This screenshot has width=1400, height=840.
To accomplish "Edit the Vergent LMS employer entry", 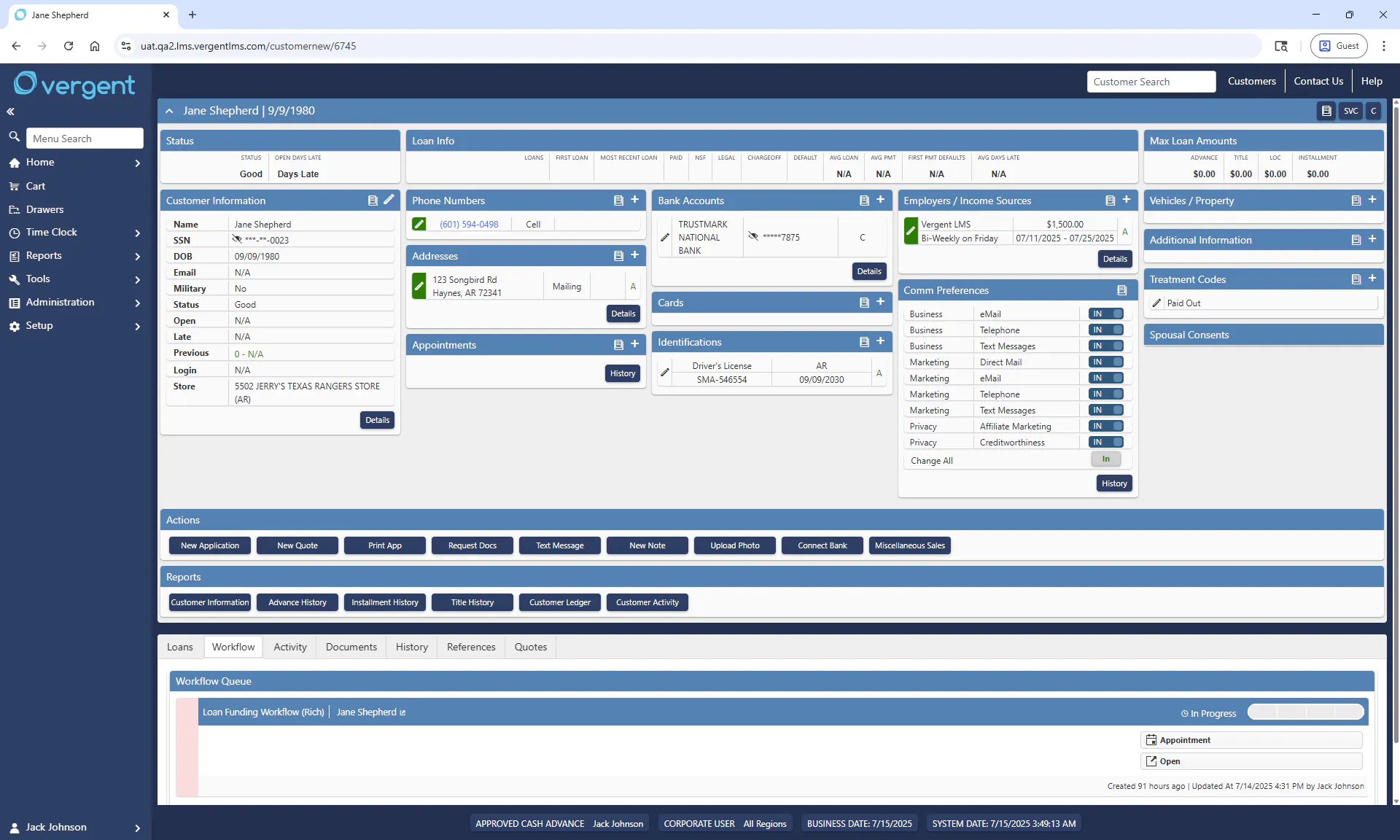I will [911, 230].
